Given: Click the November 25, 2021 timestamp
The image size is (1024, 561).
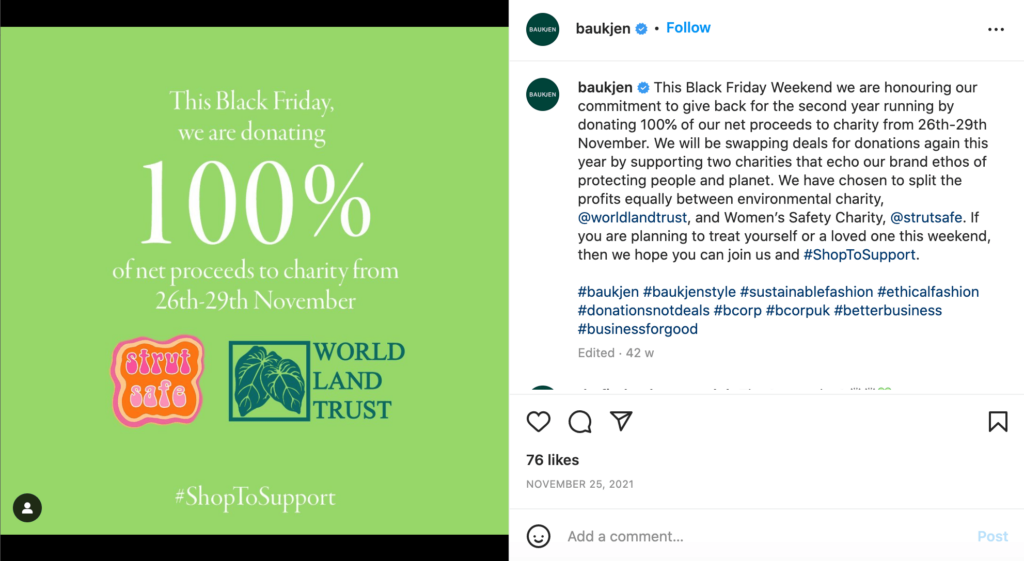Looking at the screenshot, I should pyautogui.click(x=580, y=484).
